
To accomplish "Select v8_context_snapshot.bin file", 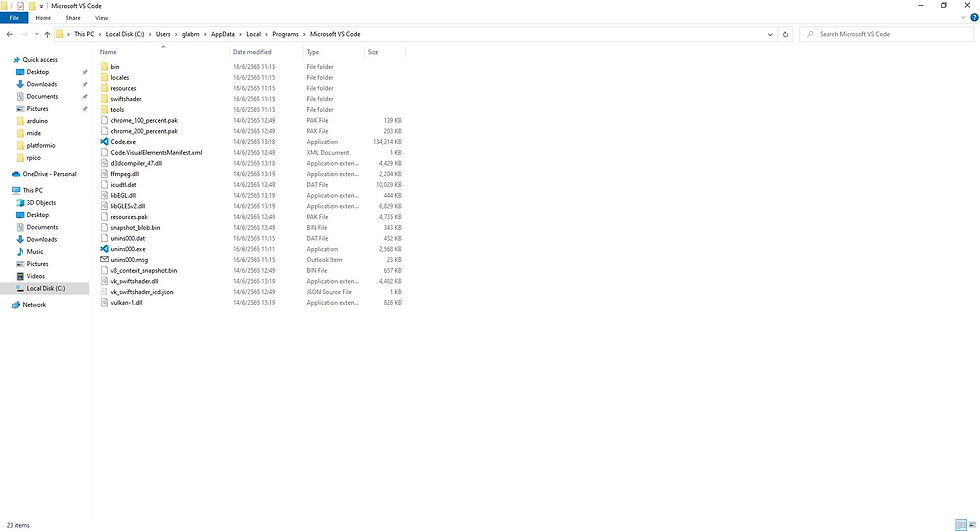I will click(144, 270).
